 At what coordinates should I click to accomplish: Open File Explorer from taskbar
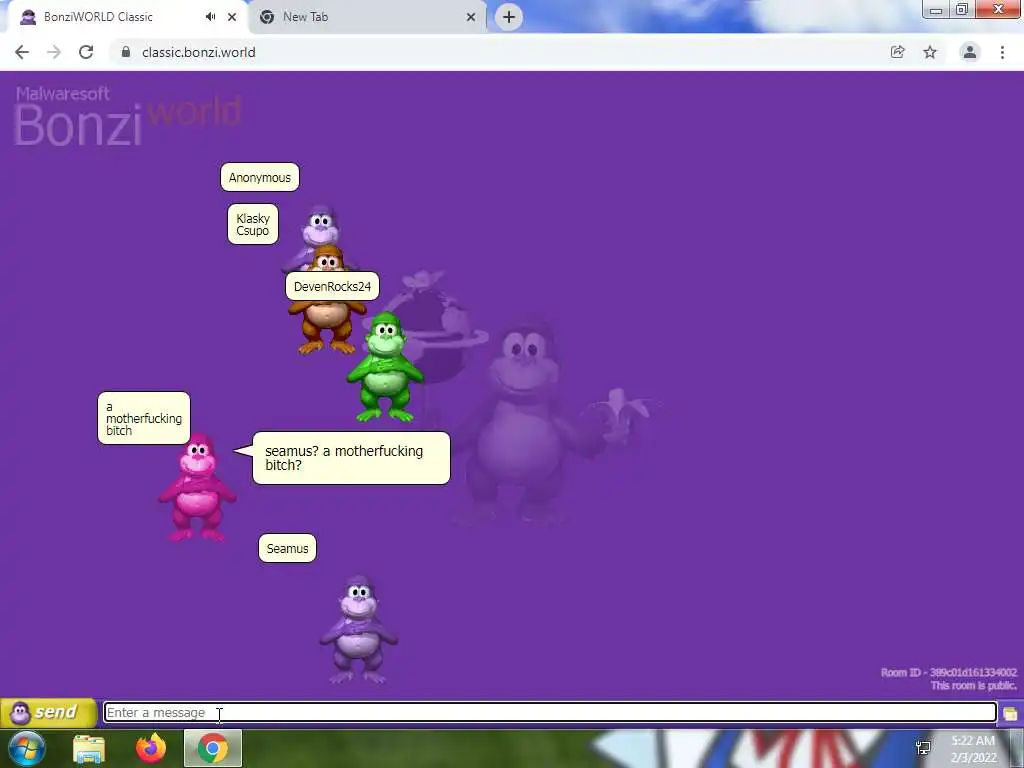tap(89, 748)
